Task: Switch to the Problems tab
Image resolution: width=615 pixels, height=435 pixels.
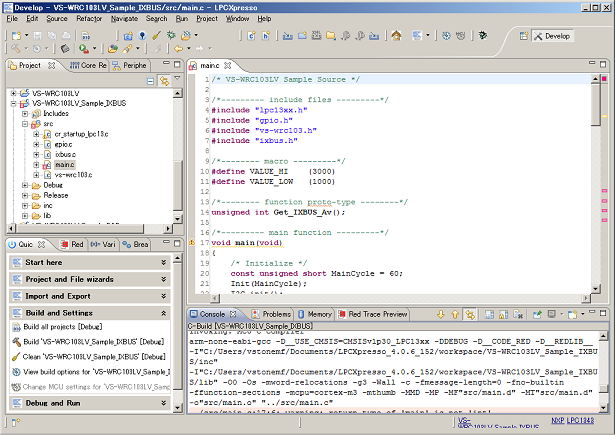Action: (x=272, y=314)
